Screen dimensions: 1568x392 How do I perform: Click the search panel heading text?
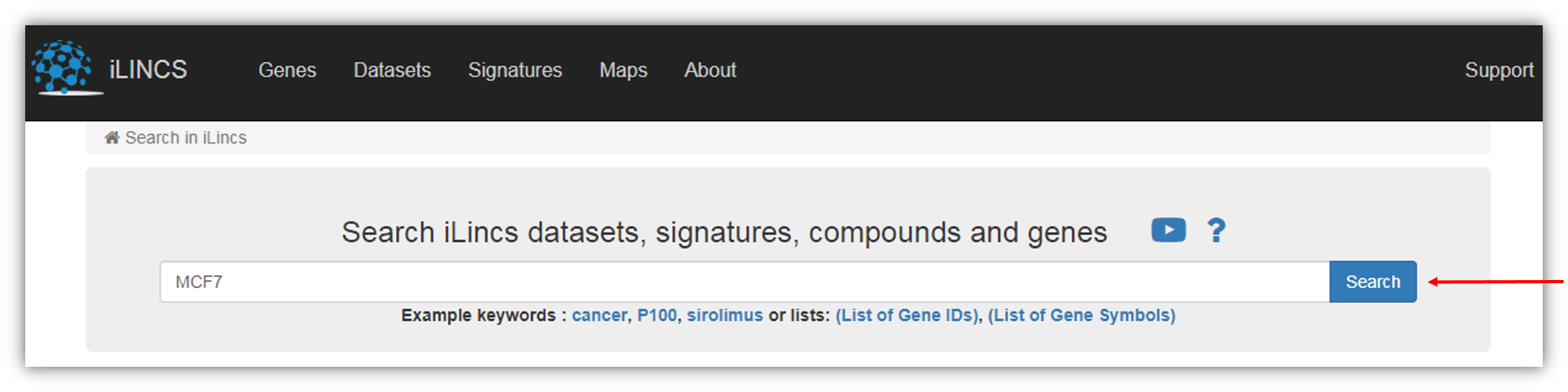click(x=724, y=233)
